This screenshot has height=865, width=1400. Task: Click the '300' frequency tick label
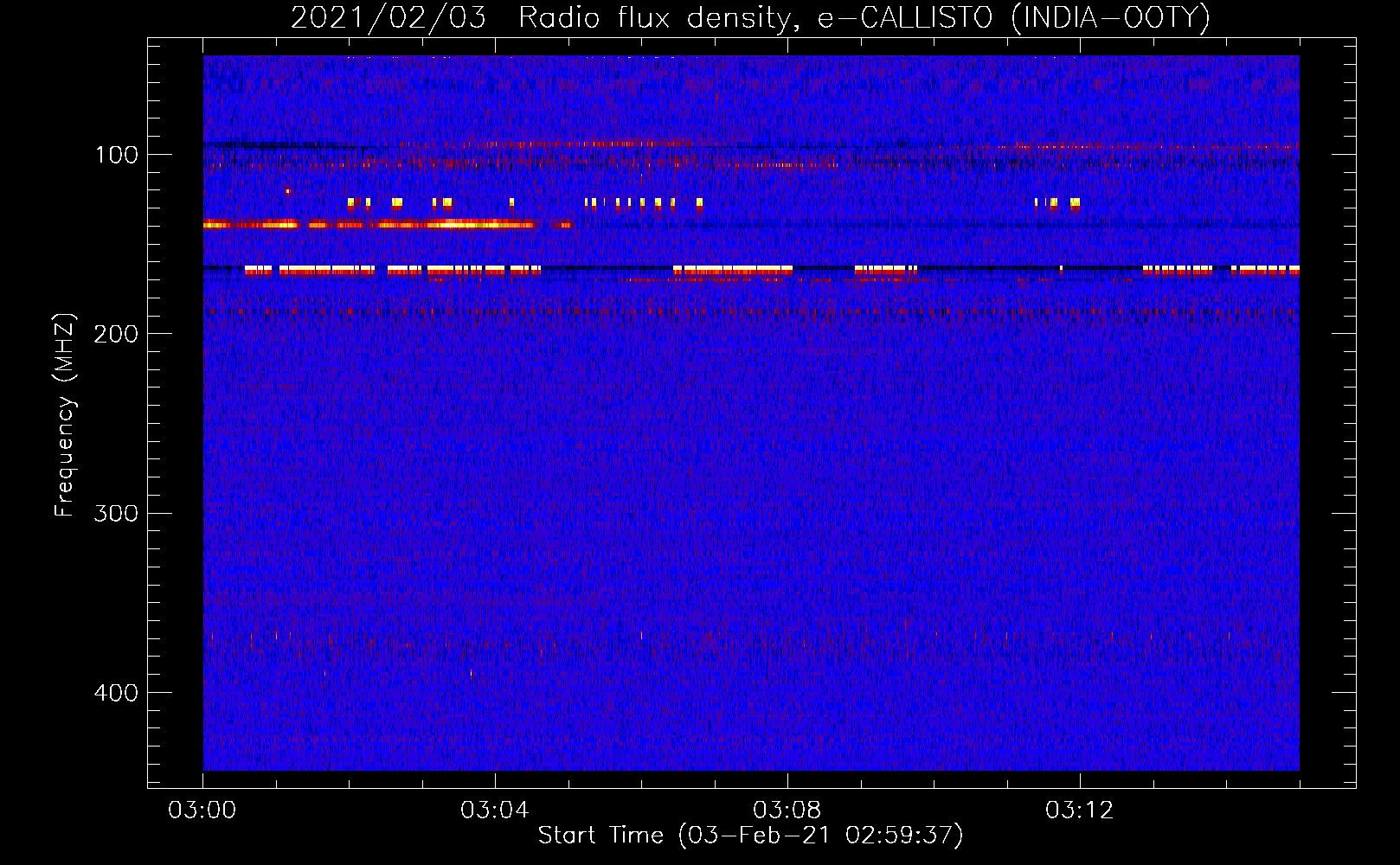click(x=116, y=514)
